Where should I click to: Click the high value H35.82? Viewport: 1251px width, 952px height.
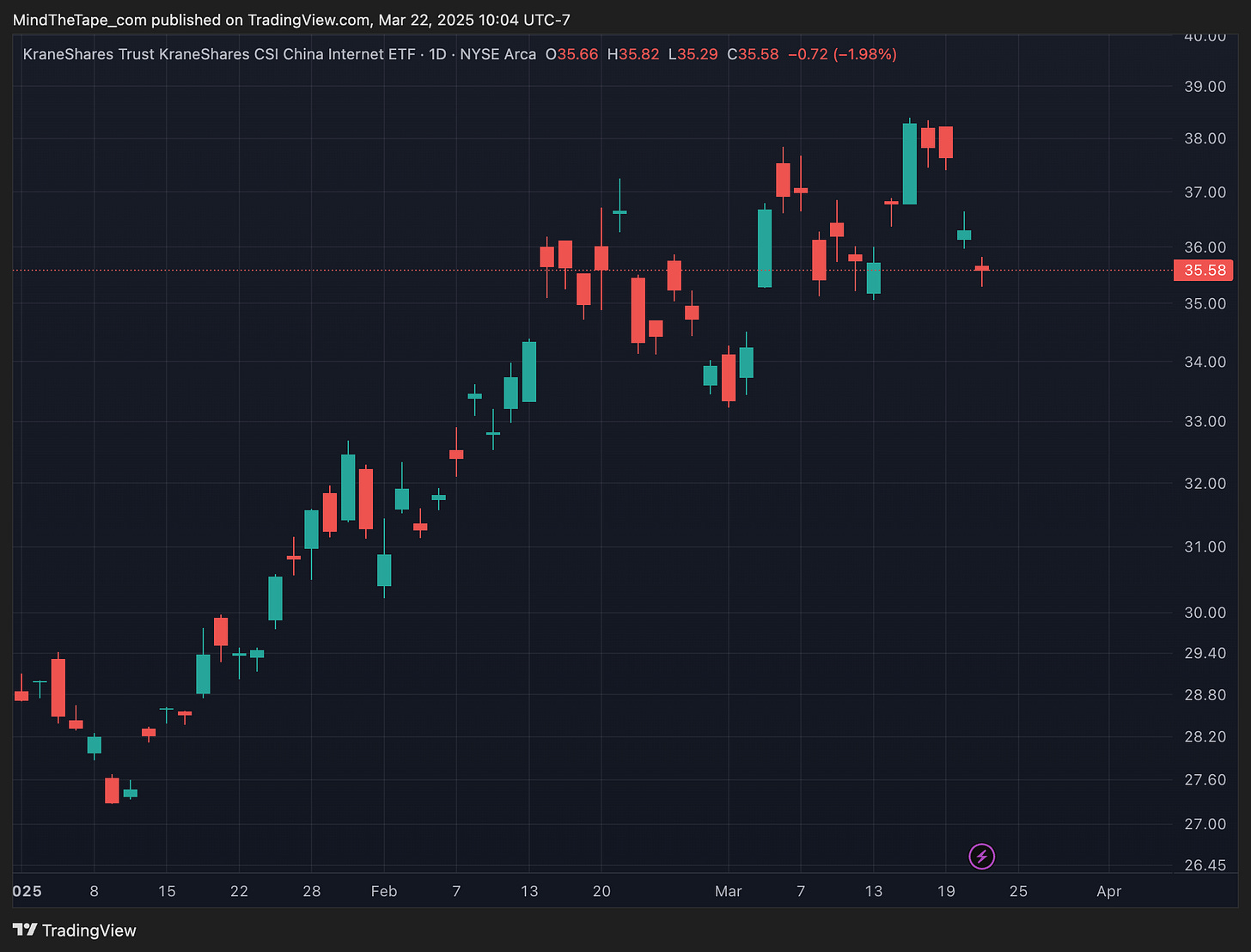pos(633,54)
